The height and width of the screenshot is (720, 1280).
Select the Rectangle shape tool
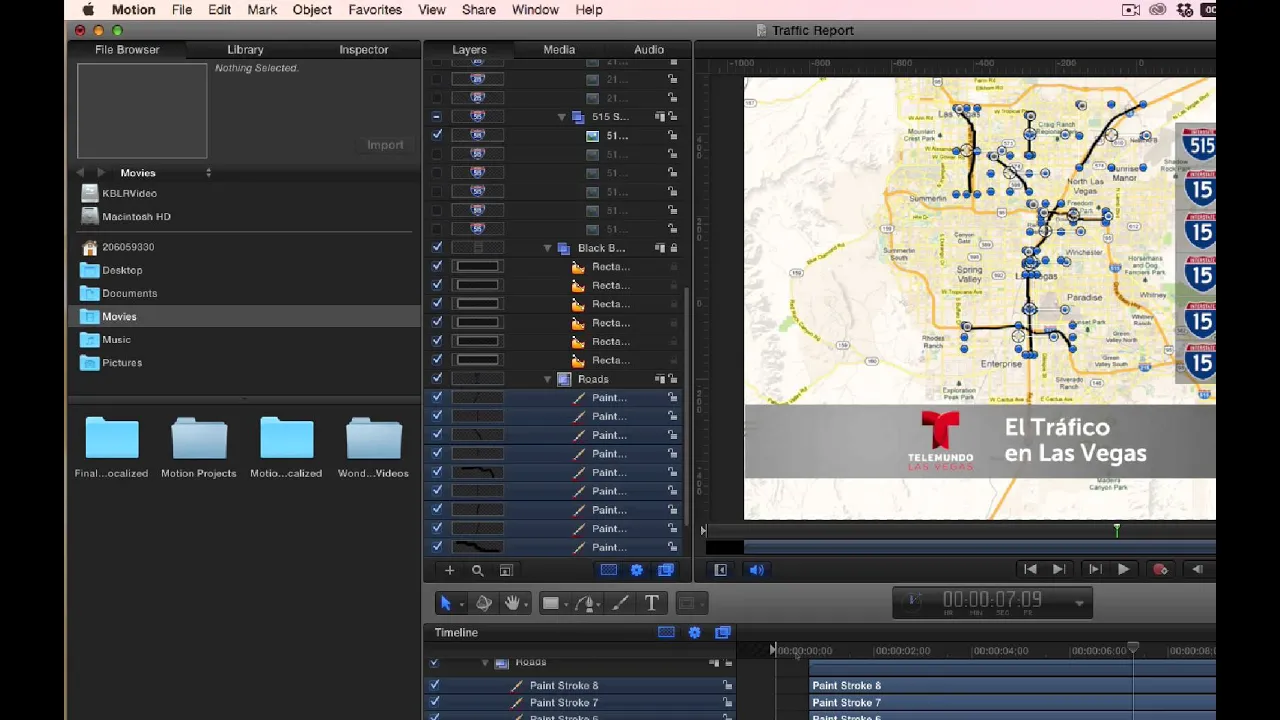click(550, 603)
